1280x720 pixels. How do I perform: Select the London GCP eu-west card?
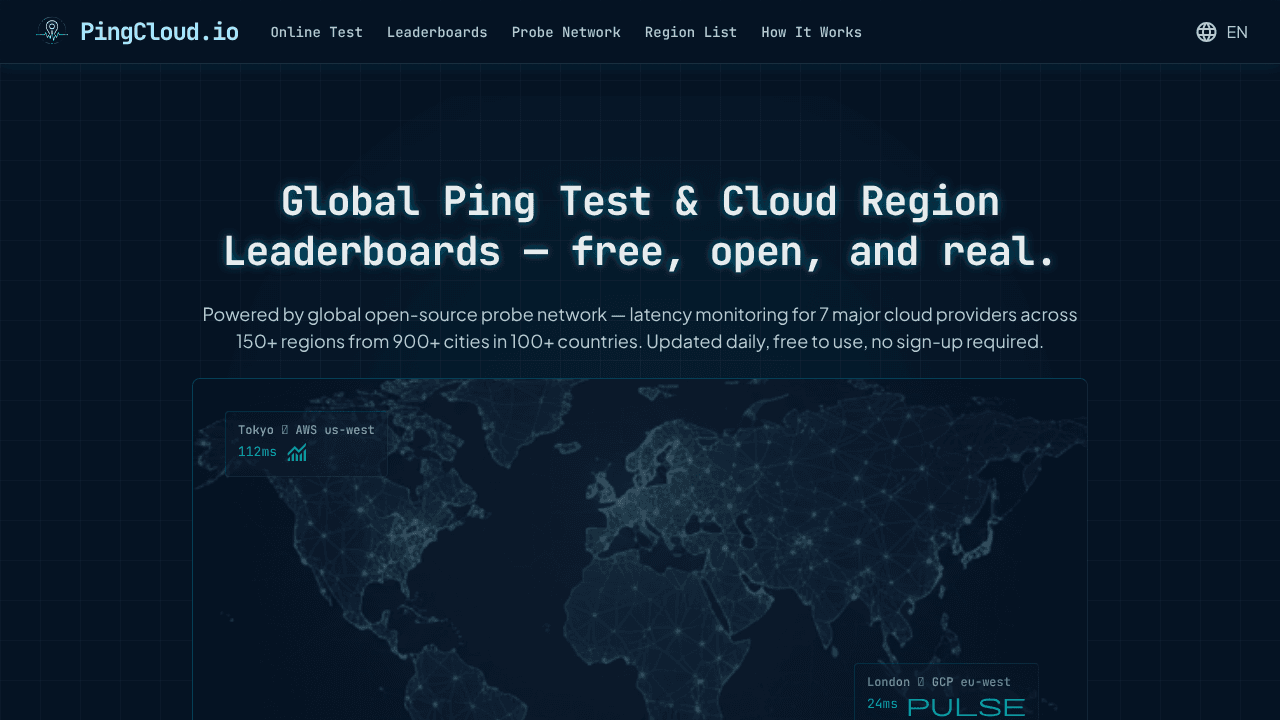(946, 691)
